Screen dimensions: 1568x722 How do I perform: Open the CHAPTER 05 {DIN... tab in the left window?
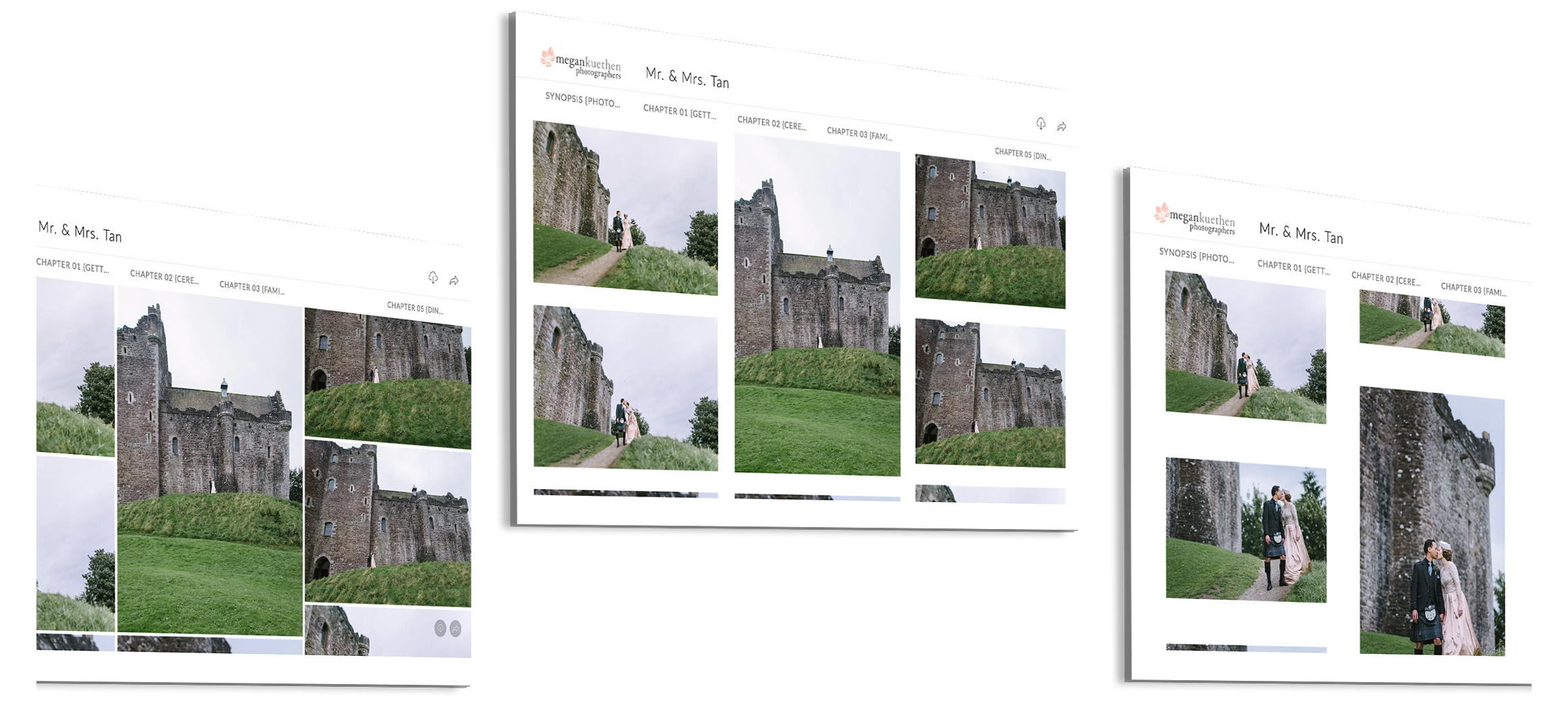415,308
